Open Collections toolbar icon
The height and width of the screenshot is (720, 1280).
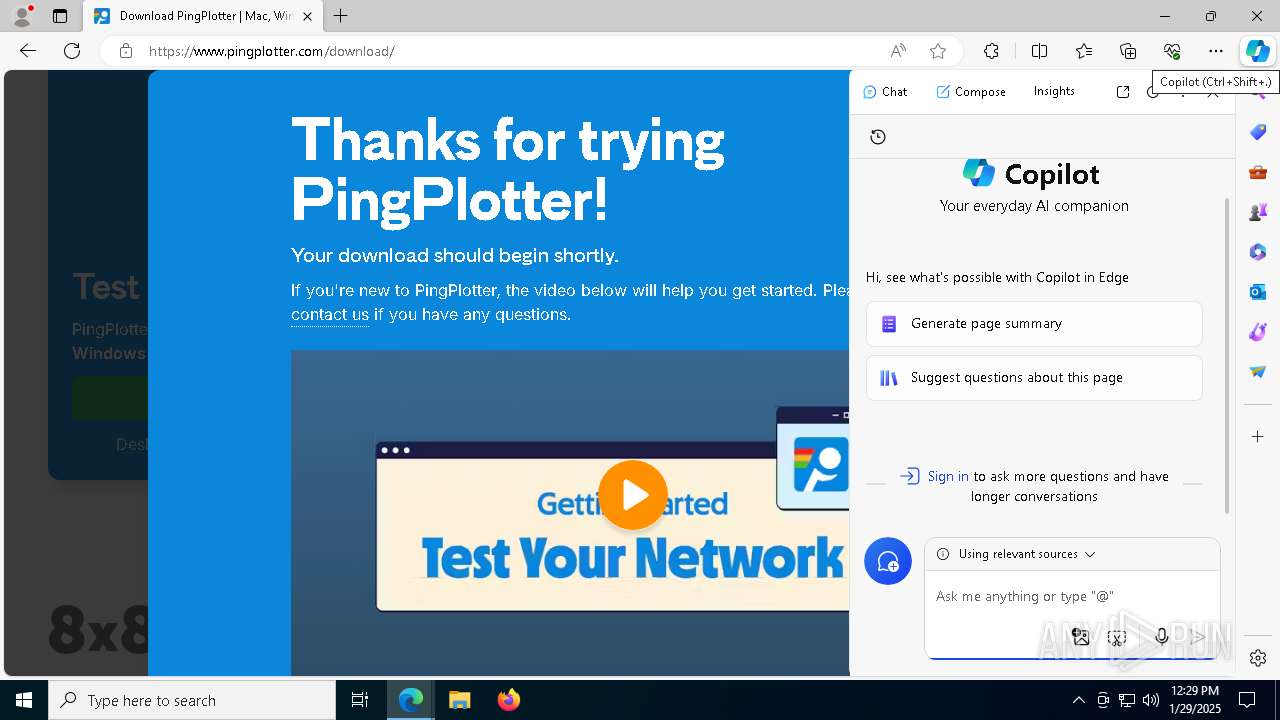pos(1128,51)
